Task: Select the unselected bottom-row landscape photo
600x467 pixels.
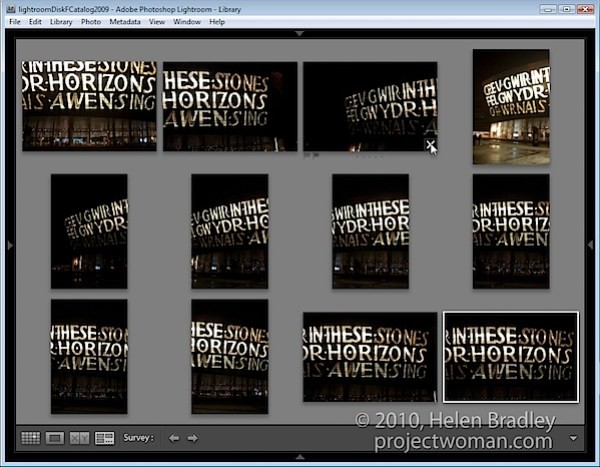Action: pos(370,357)
